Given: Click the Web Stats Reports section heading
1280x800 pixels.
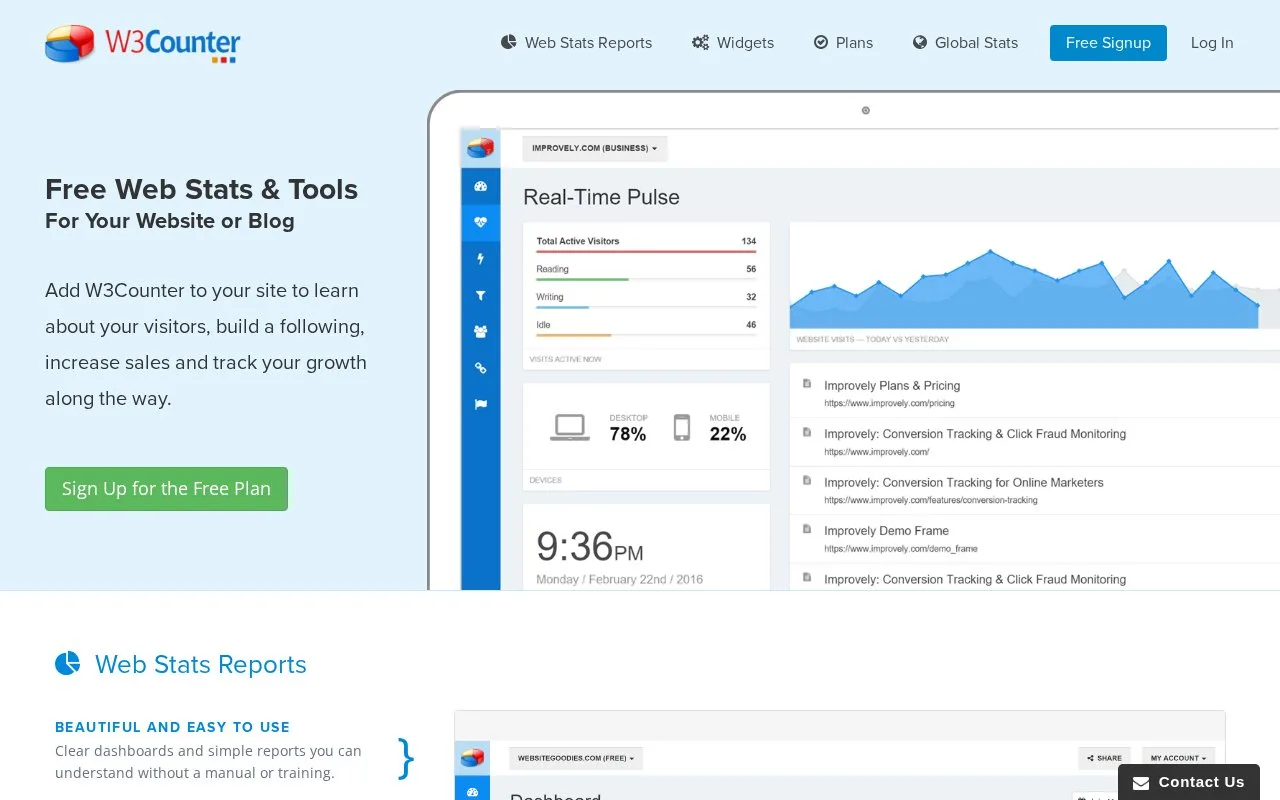Looking at the screenshot, I should [201, 664].
